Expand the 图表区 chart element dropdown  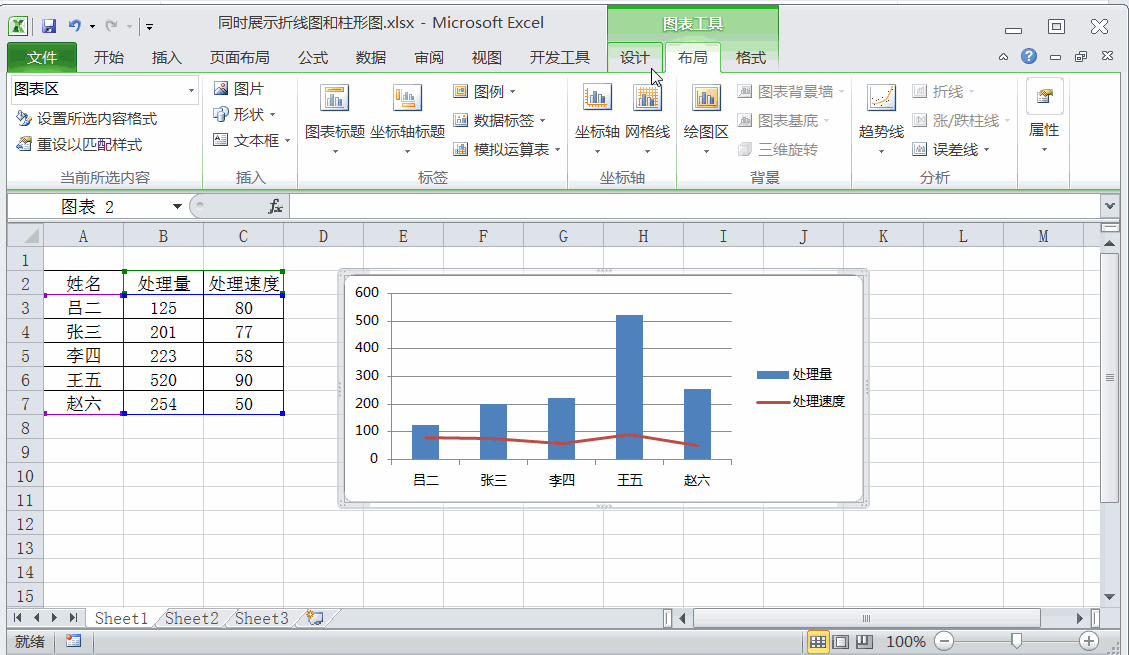[x=191, y=90]
